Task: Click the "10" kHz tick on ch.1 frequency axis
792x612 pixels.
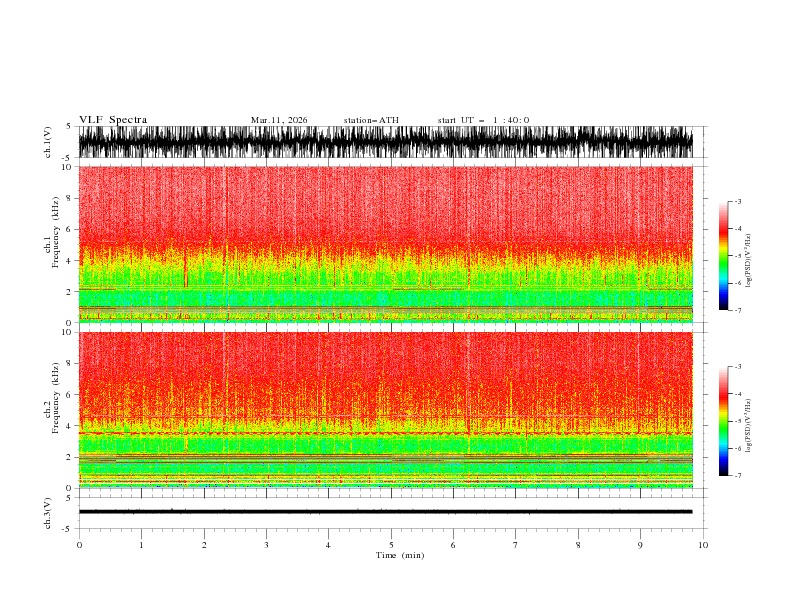Action: click(67, 167)
